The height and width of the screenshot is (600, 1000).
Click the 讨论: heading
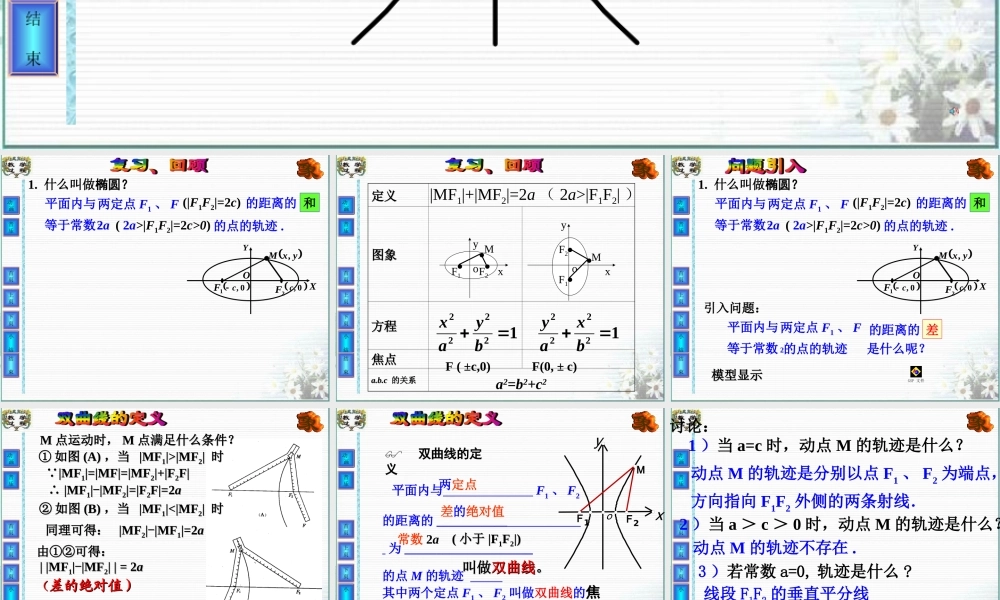(689, 425)
